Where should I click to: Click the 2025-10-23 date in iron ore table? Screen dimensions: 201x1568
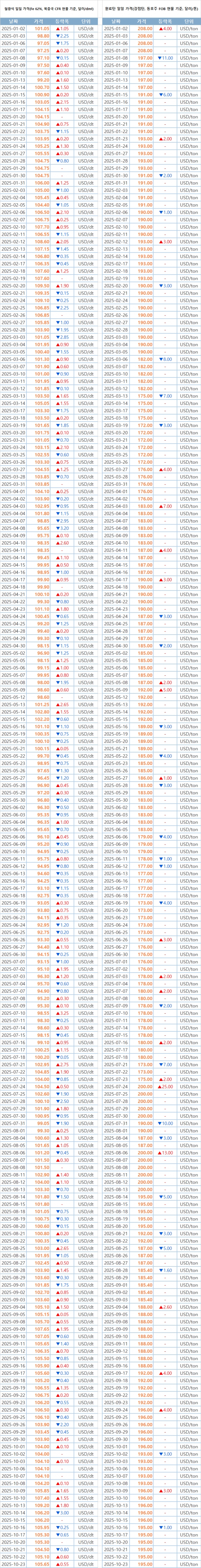coord(13,1560)
